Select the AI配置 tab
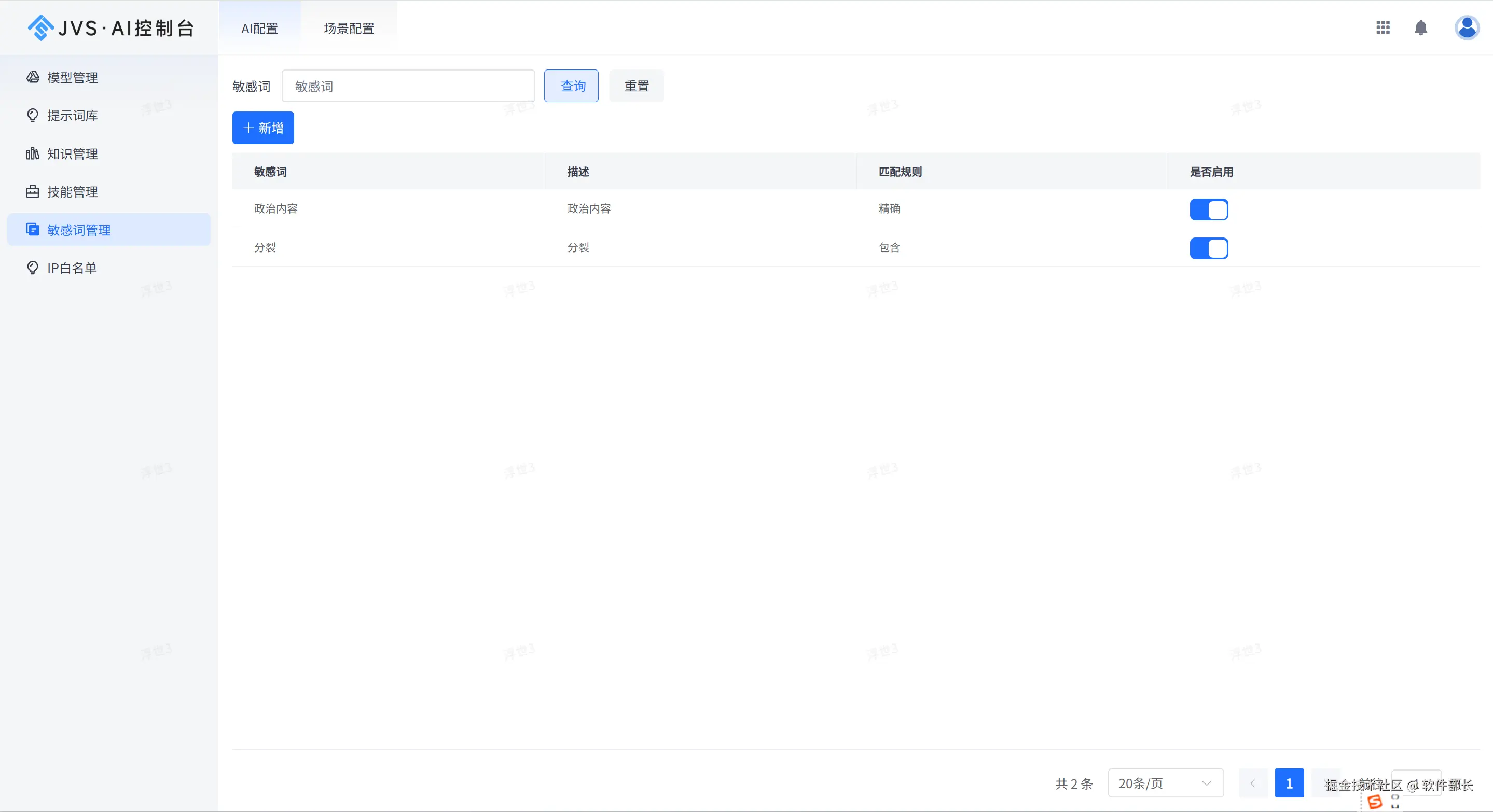 260,29
